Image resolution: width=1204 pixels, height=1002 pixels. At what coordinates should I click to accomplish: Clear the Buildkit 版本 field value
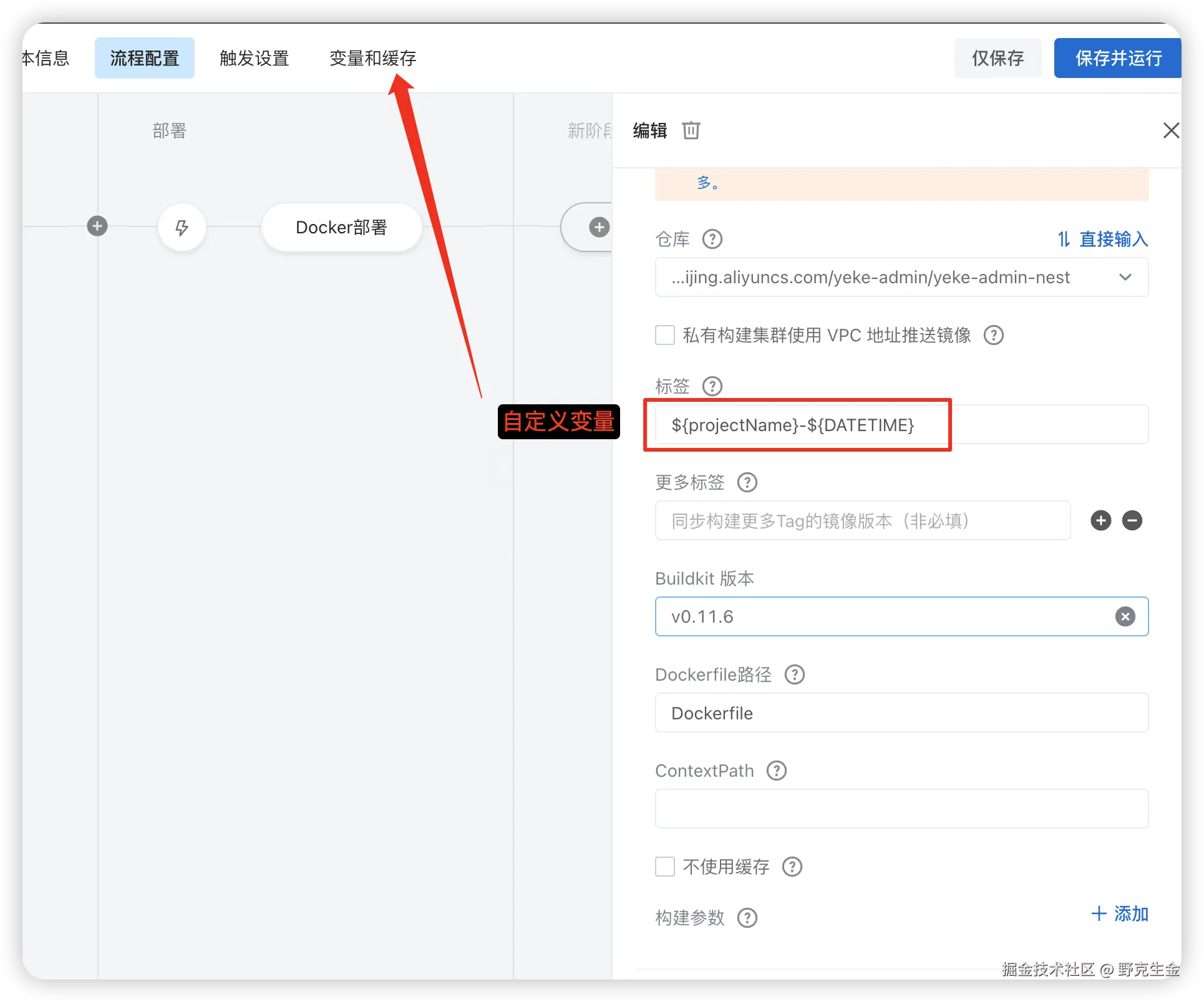(1125, 616)
